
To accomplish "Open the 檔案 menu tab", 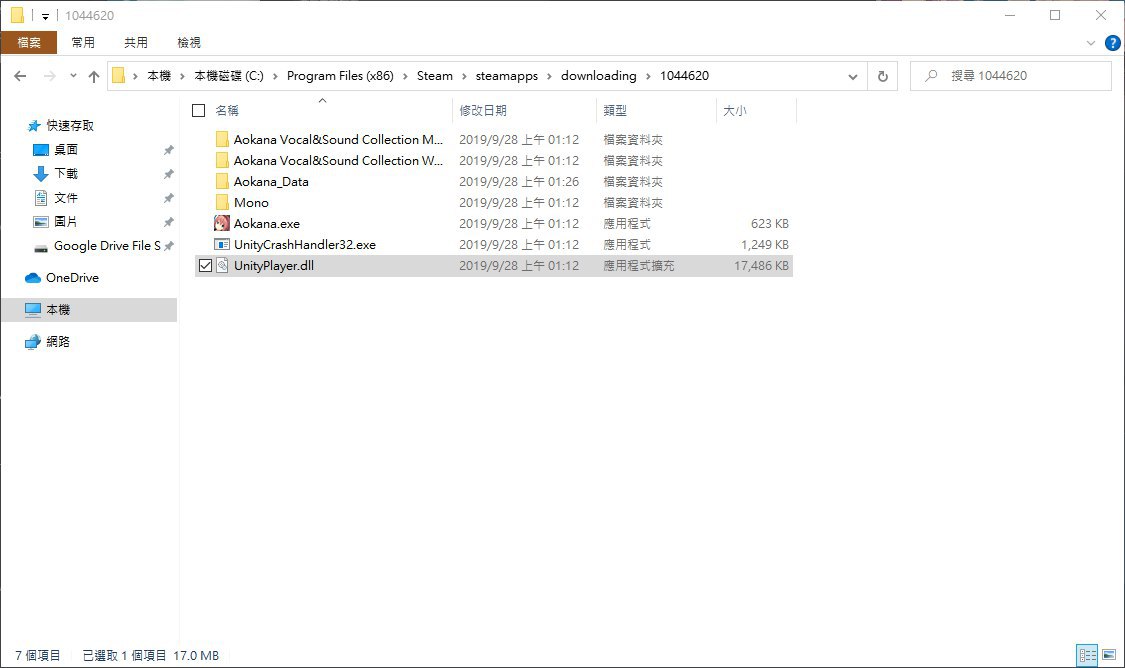I will point(29,42).
